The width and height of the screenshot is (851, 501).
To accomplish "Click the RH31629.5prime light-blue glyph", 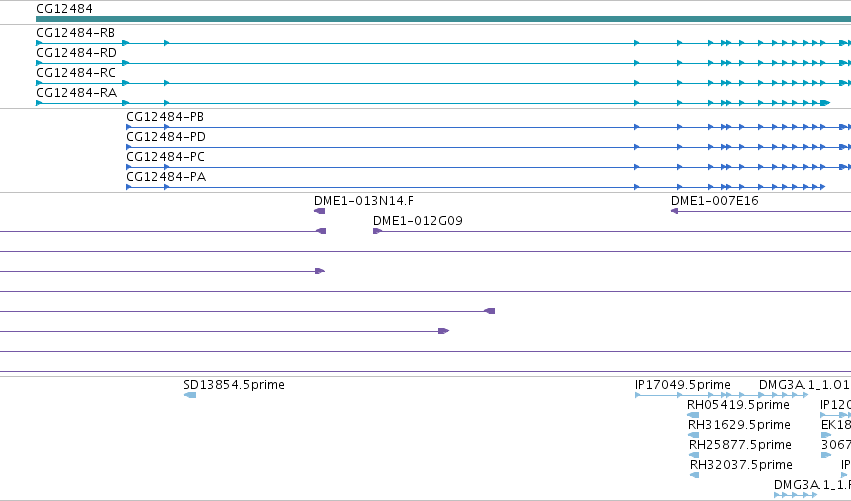I will (694, 435).
